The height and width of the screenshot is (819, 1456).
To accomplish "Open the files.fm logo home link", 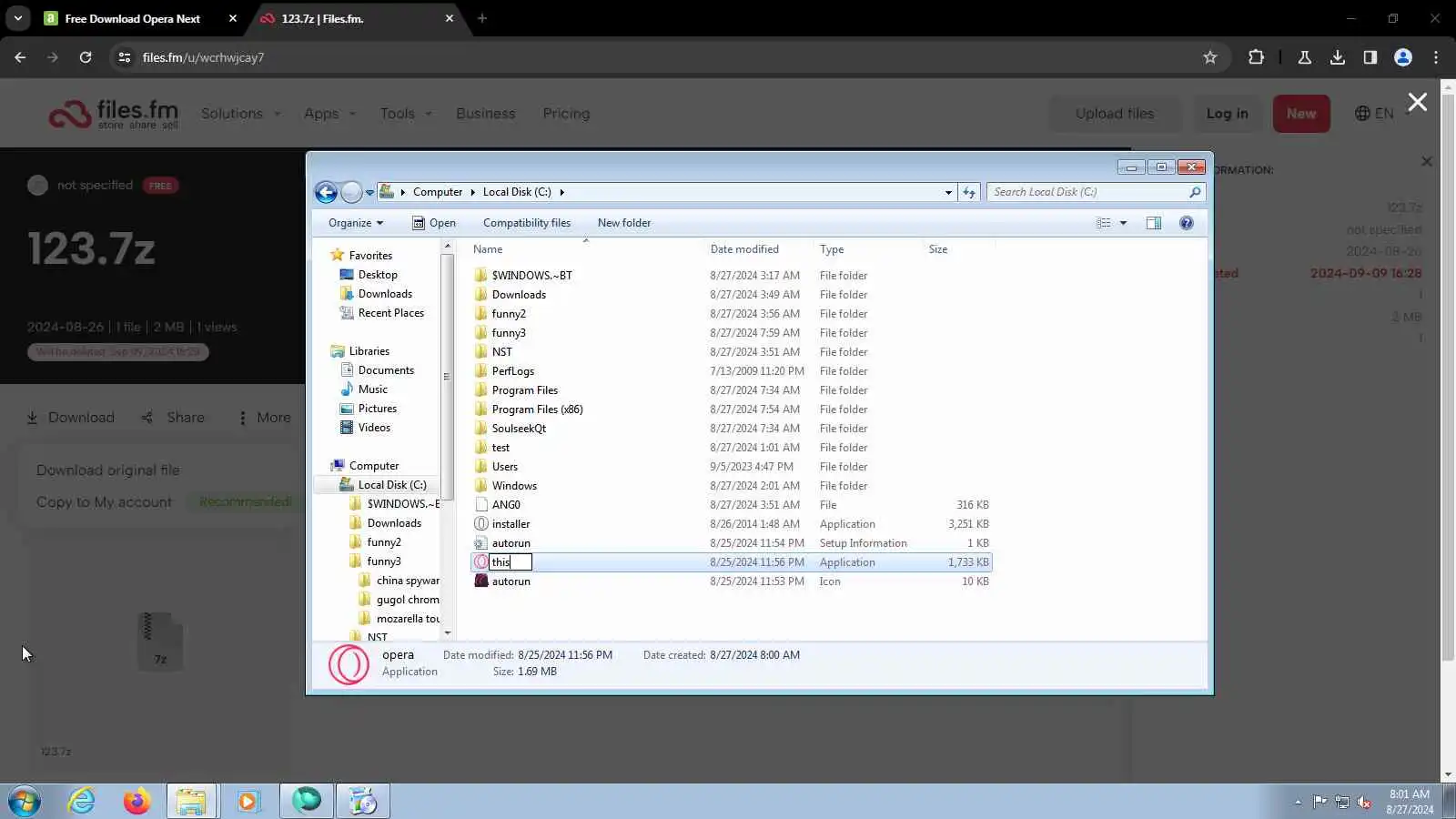I will (114, 114).
